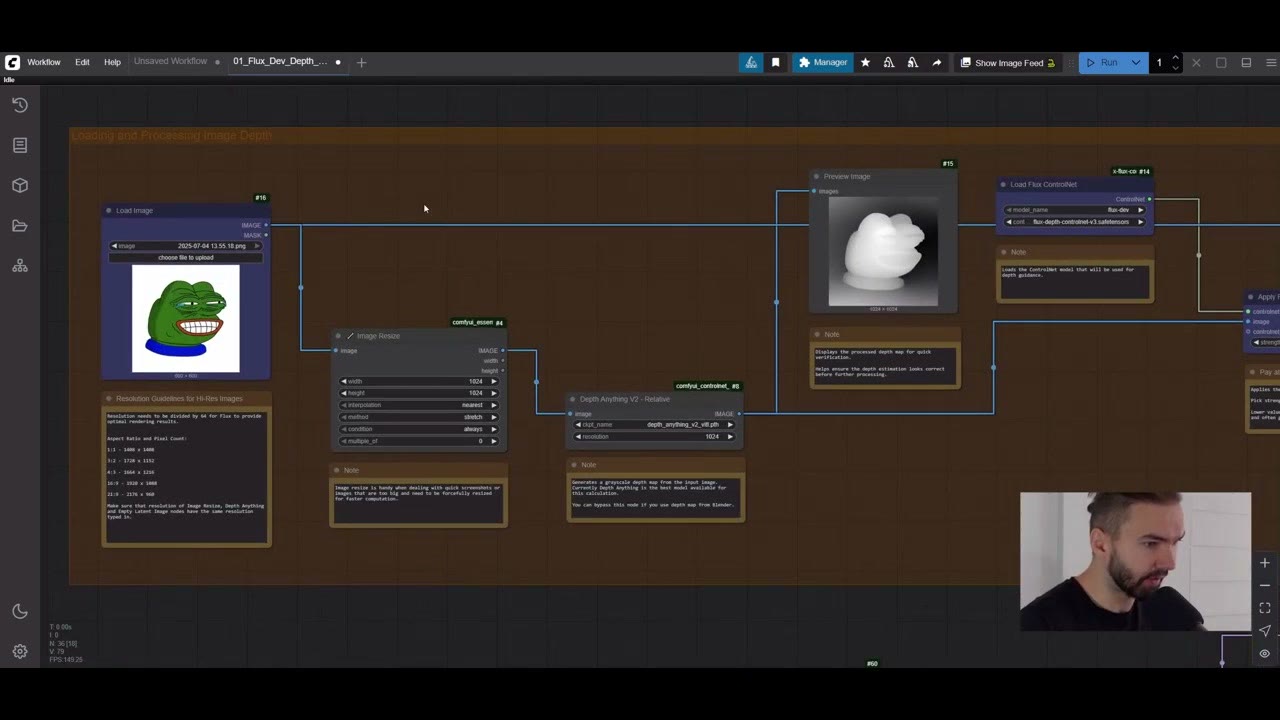The width and height of the screenshot is (1280, 720).
Task: Open the model_name flux-dev dropdown
Action: 1075,210
